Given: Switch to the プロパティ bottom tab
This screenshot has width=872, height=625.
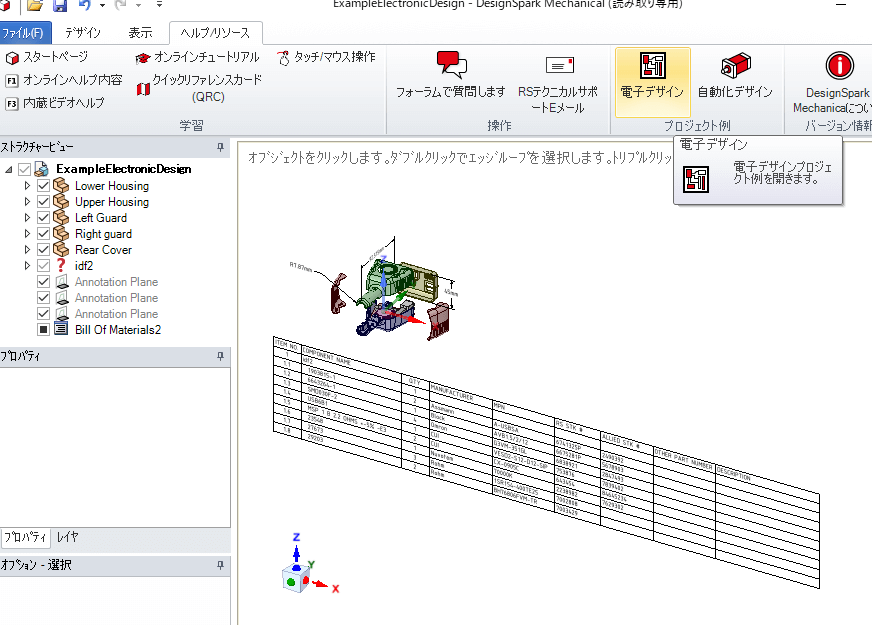Looking at the screenshot, I should click(x=26, y=537).
